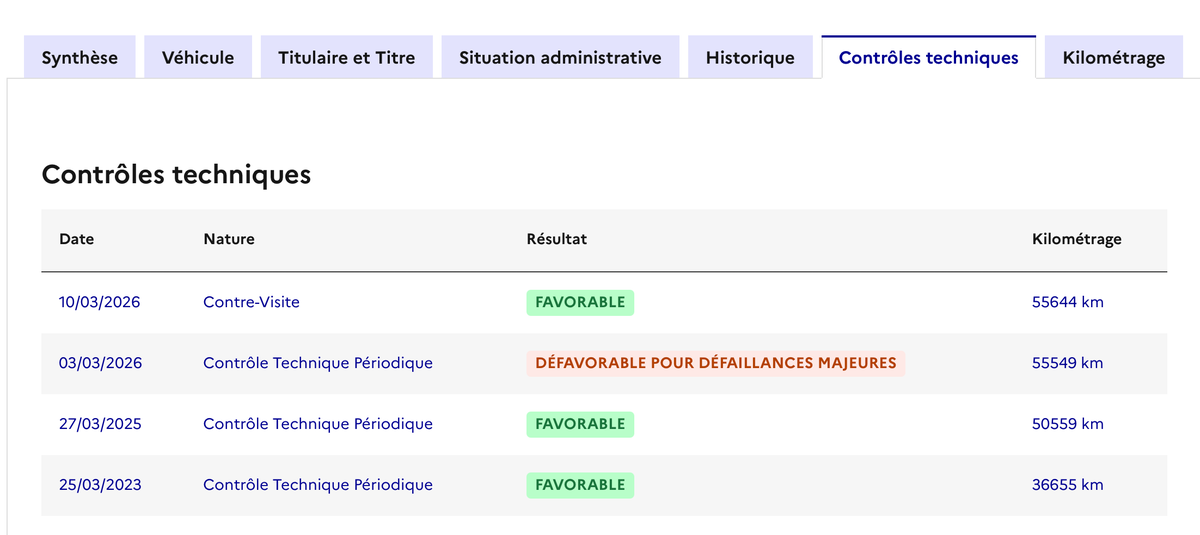Switch to the Kilométrage tab
Screen dimensions: 1200x535
(x=1114, y=58)
